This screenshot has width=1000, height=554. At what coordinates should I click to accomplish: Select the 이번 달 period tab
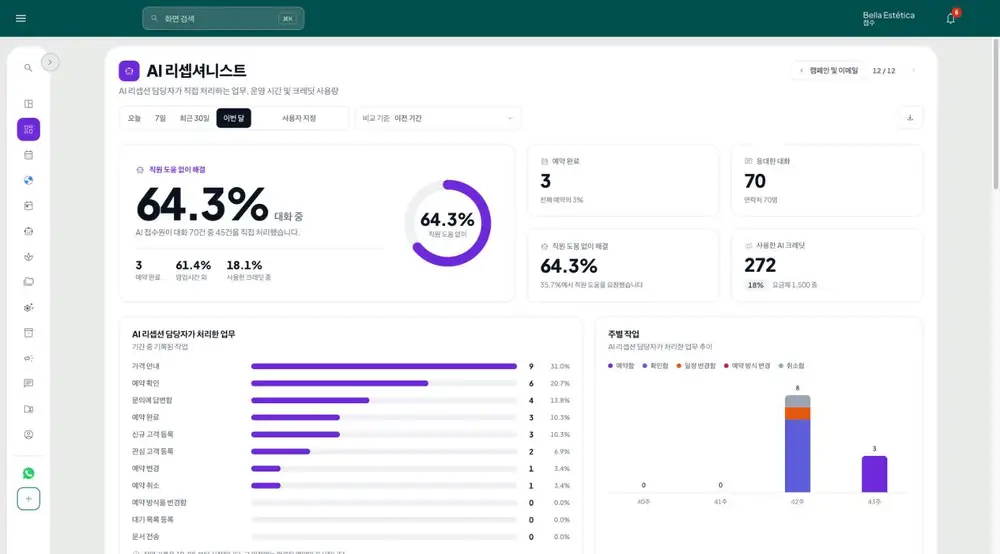(233, 118)
